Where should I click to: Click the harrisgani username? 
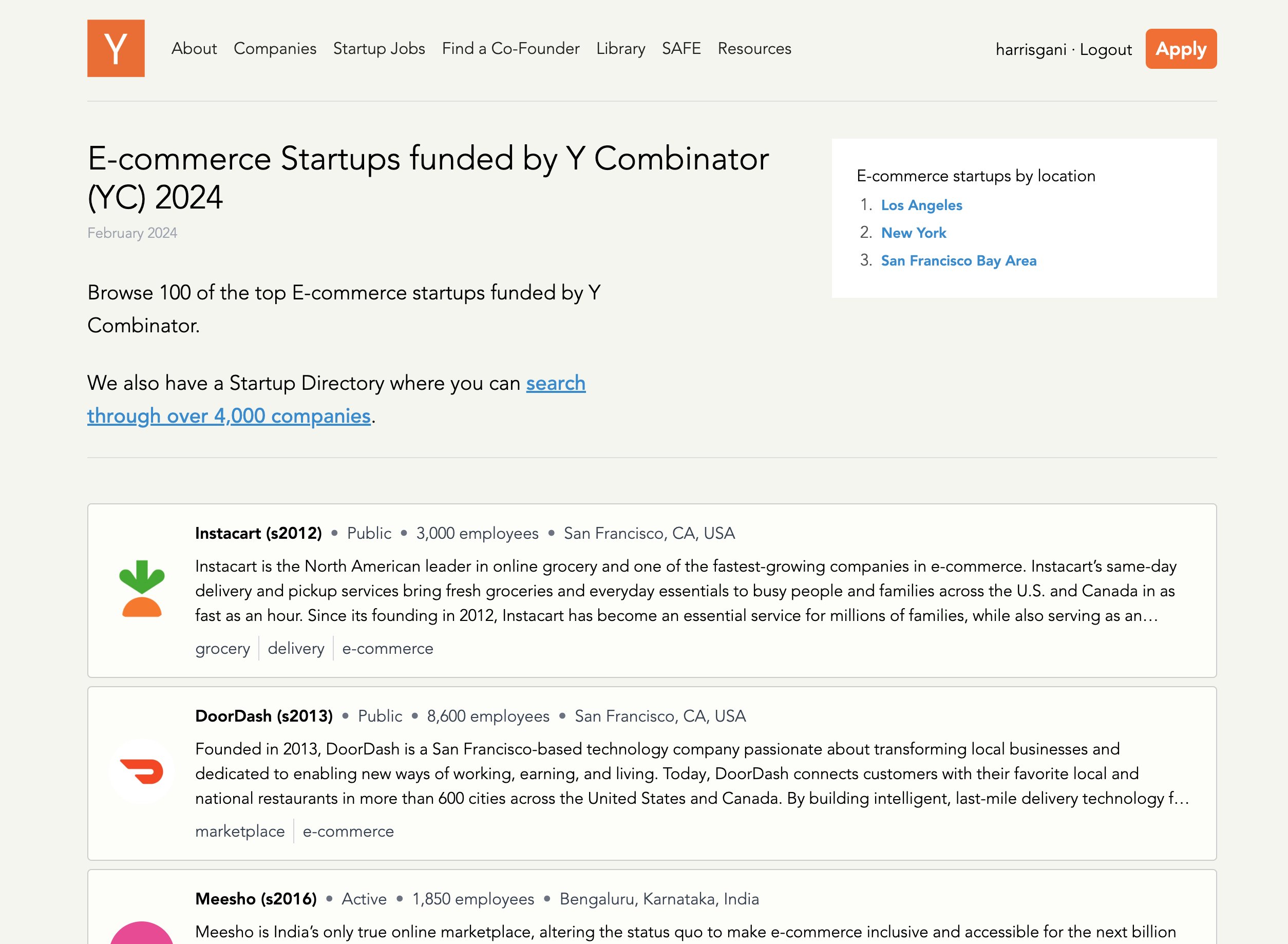(x=1030, y=50)
